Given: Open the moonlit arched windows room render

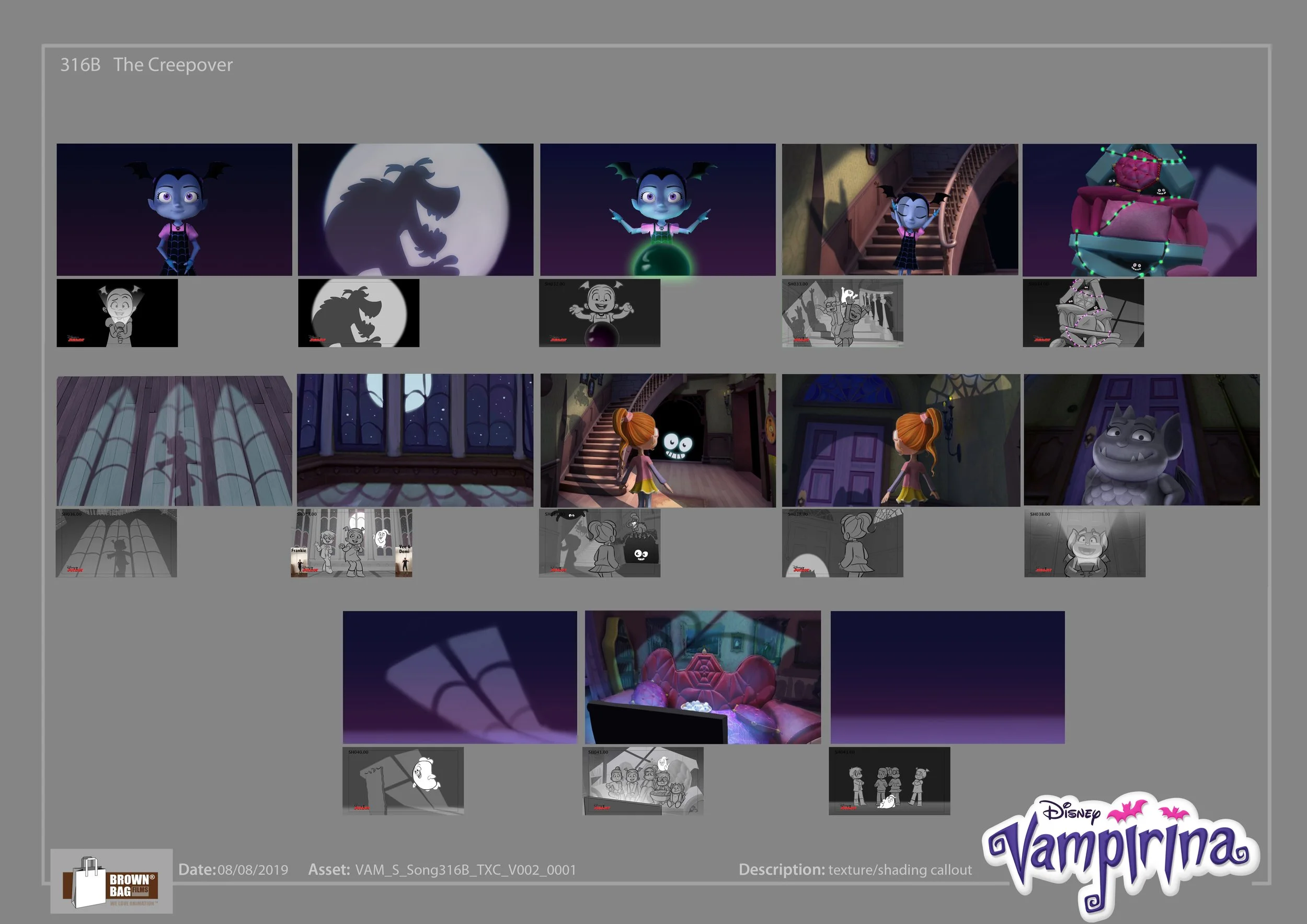Looking at the screenshot, I should (415, 440).
